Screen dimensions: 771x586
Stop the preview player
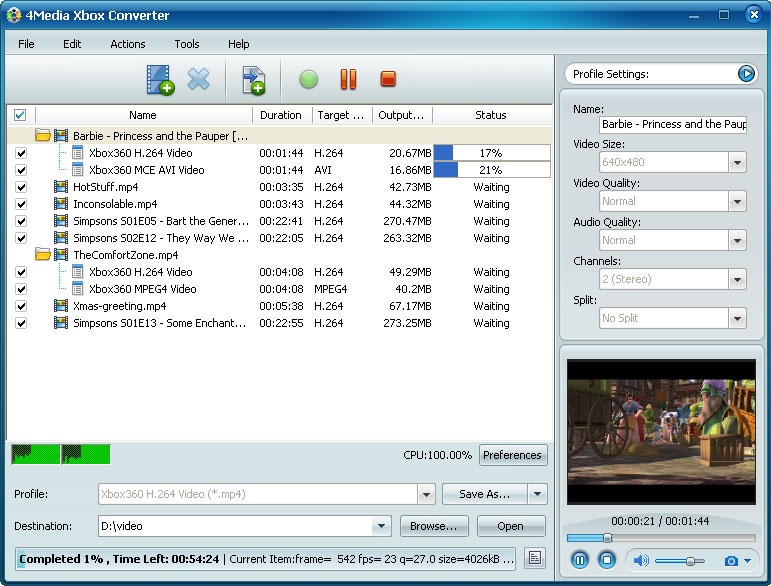[607, 560]
